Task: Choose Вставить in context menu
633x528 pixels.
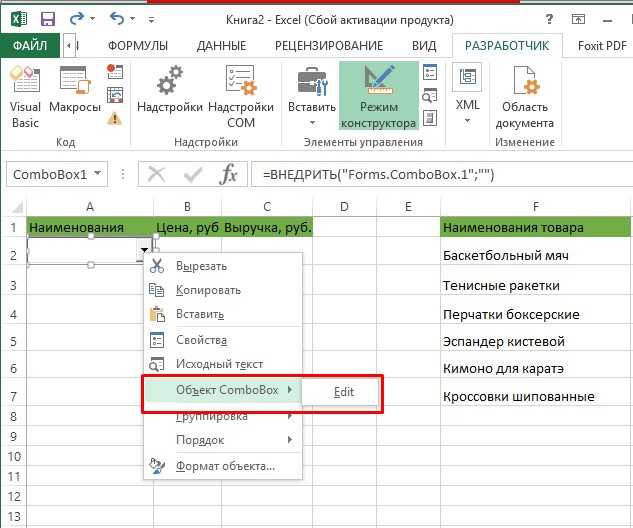Action: point(223,314)
